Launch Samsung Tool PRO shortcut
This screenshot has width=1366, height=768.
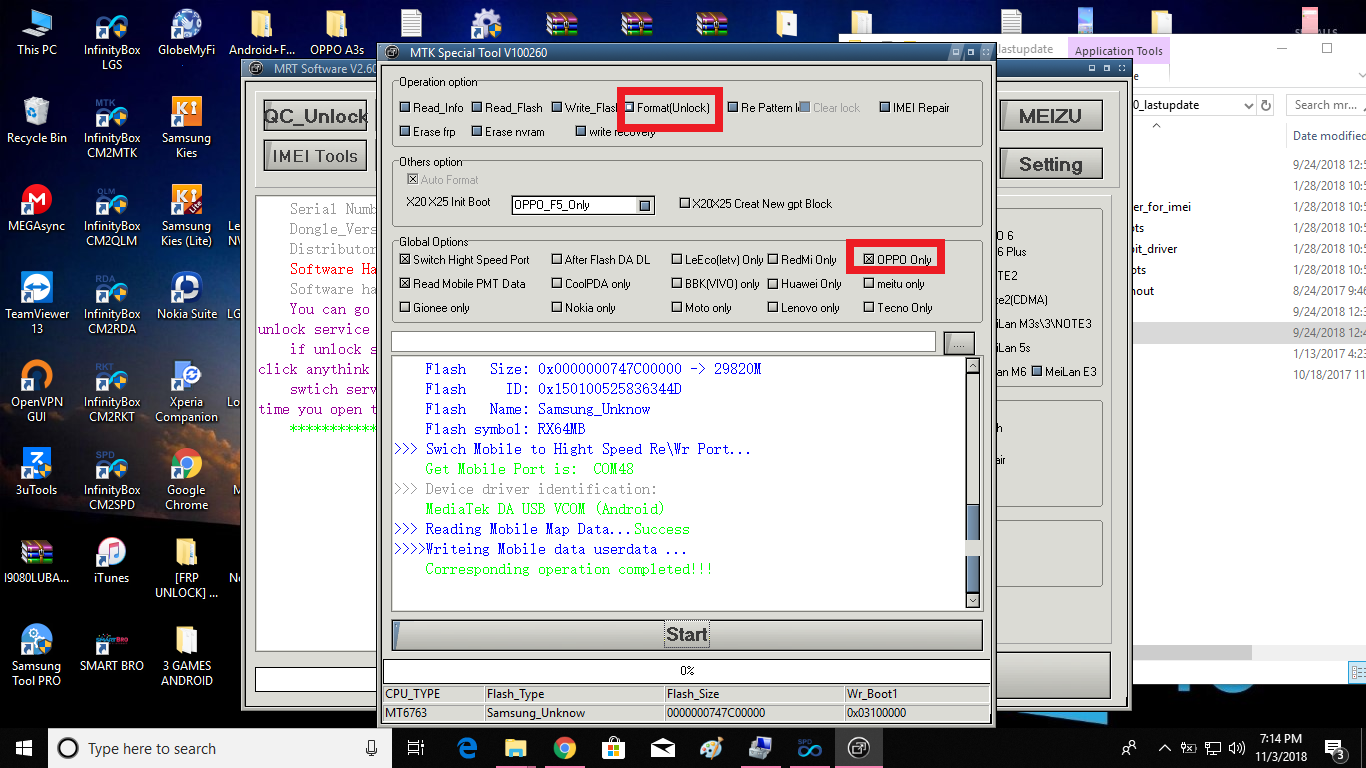click(x=37, y=656)
